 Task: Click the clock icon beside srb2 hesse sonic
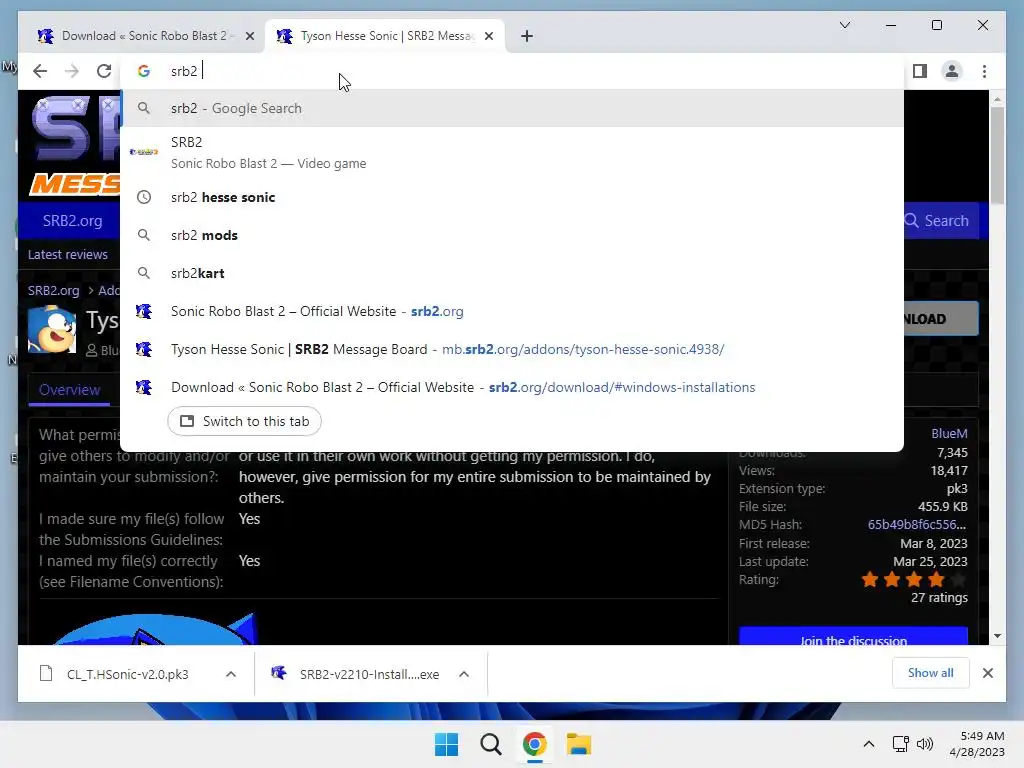[144, 197]
